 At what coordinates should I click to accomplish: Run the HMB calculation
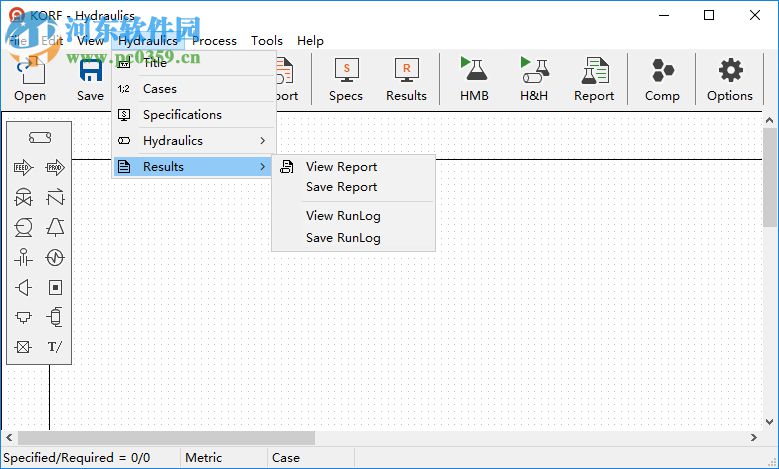point(474,79)
